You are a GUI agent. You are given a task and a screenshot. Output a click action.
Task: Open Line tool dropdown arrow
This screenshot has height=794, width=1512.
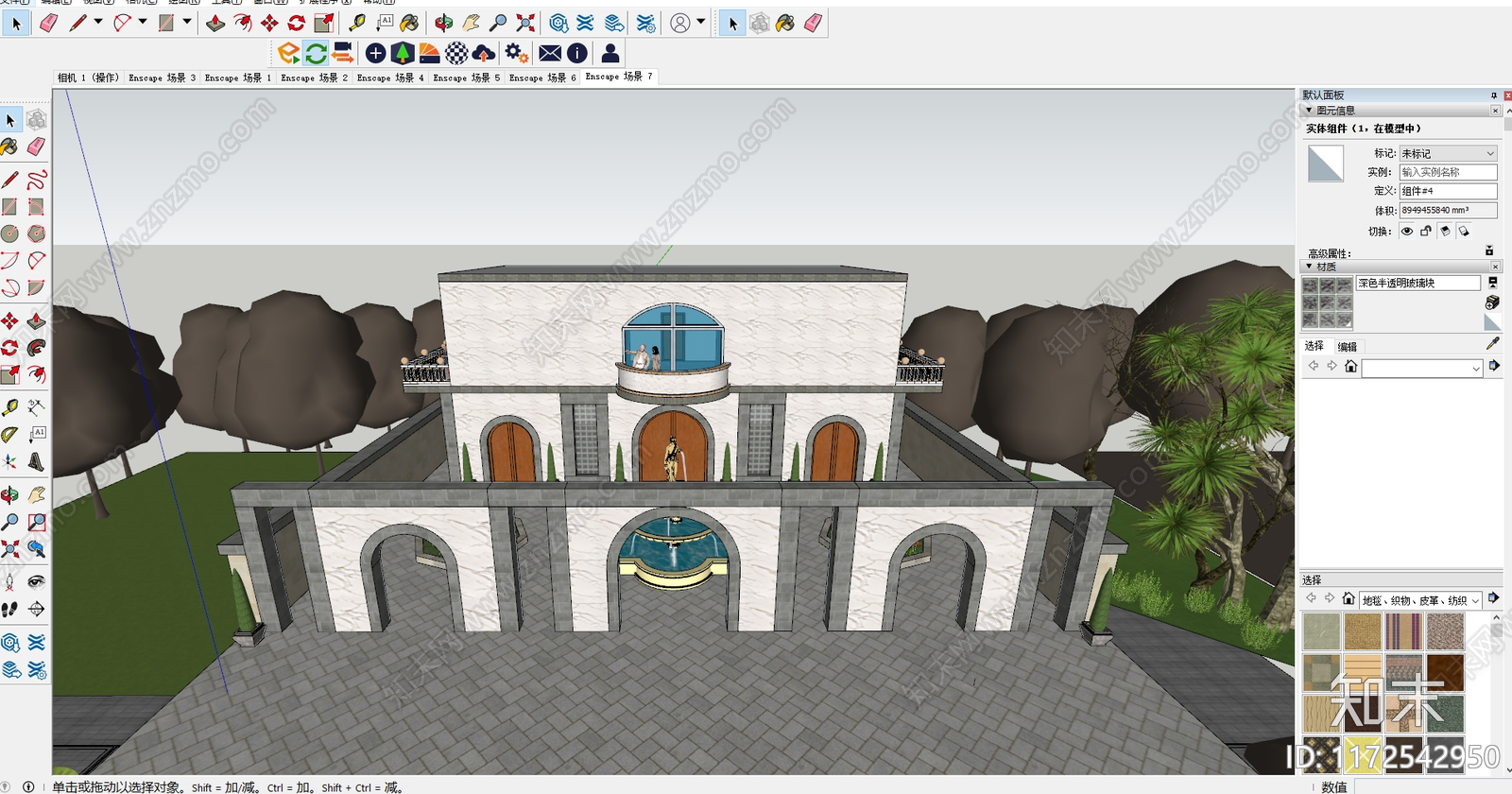[98, 22]
